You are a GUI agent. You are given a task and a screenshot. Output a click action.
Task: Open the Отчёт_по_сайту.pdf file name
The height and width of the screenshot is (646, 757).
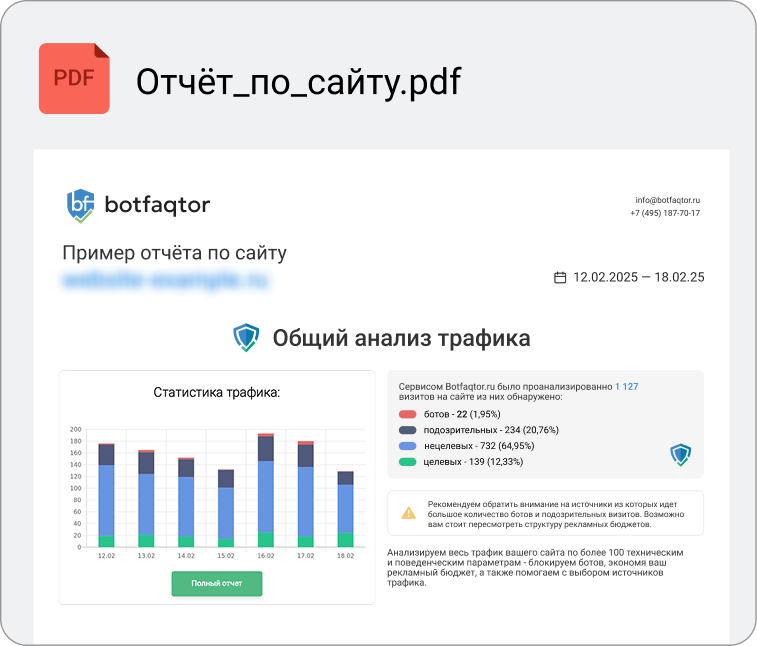(x=298, y=81)
